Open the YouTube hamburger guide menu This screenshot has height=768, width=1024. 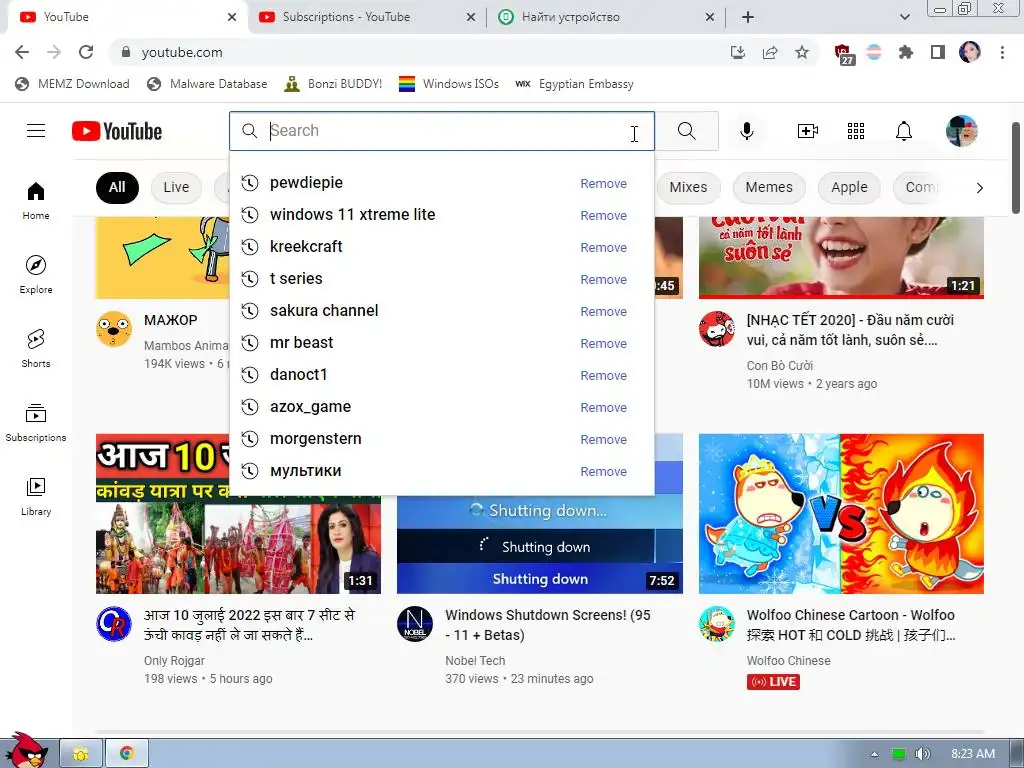click(x=36, y=131)
